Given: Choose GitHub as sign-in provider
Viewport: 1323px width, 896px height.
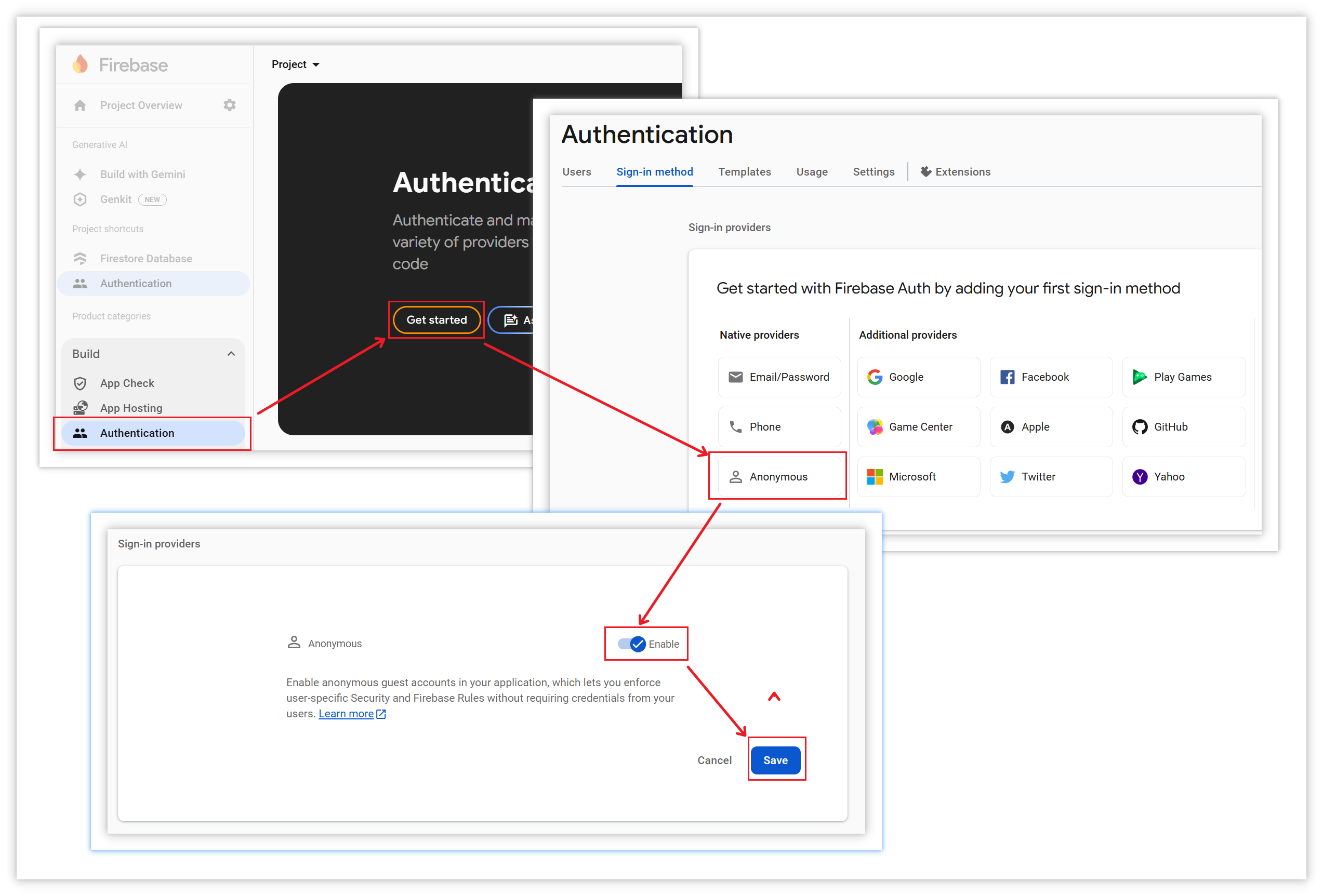Looking at the screenshot, I should pos(1183,426).
